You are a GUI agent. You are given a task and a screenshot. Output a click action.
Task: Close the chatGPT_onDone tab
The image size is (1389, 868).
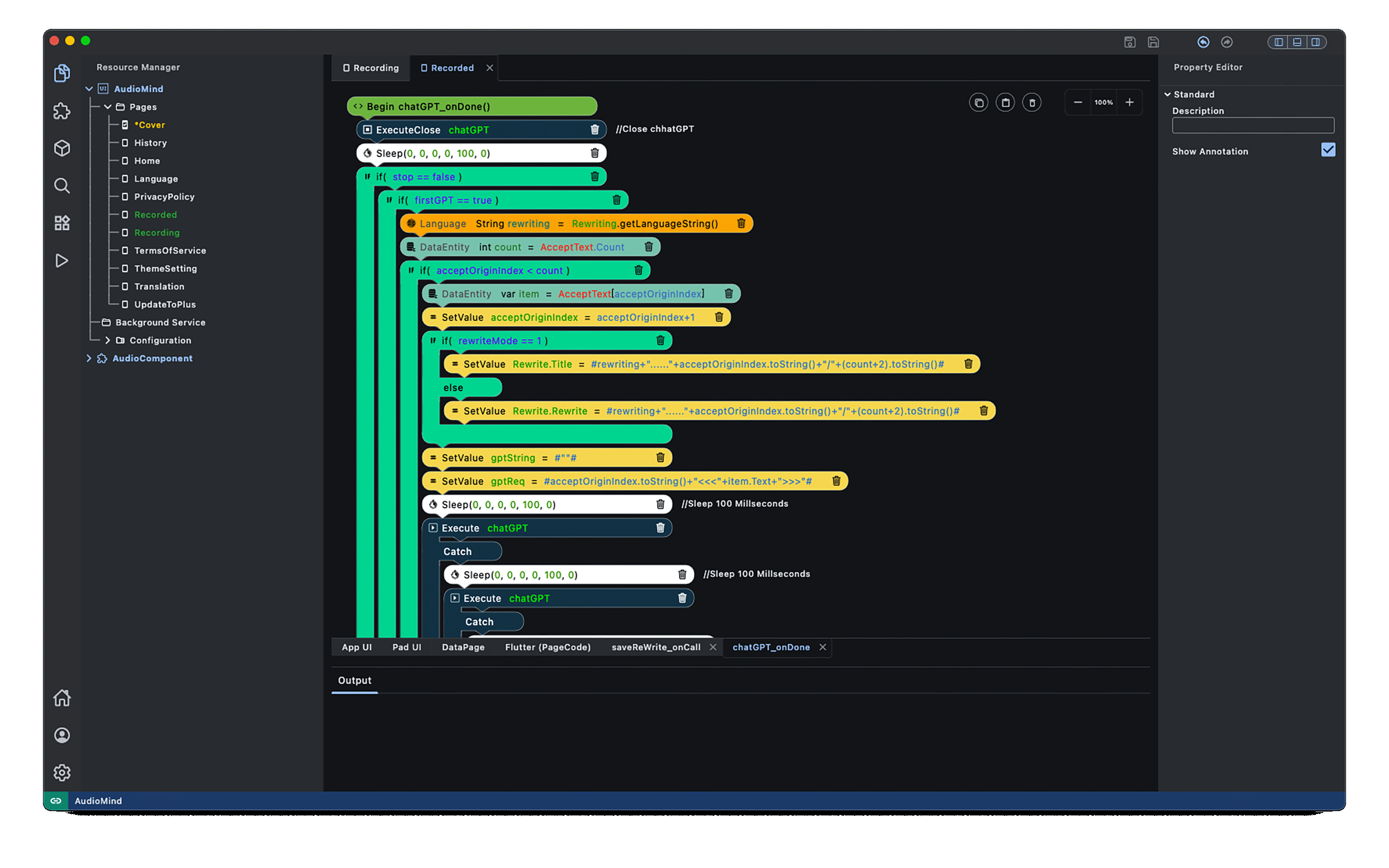coord(822,647)
